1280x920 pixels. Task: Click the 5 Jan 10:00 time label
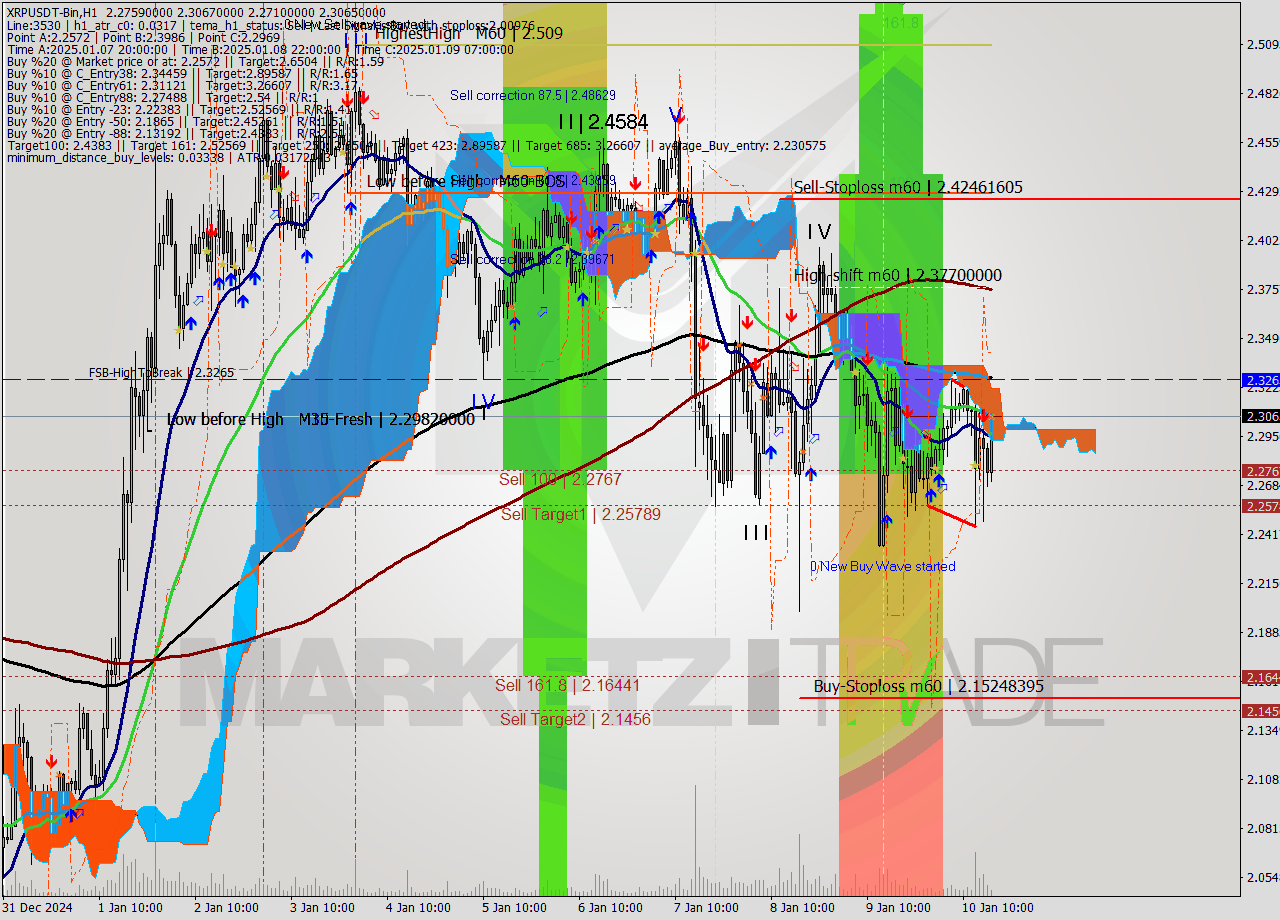[x=514, y=908]
